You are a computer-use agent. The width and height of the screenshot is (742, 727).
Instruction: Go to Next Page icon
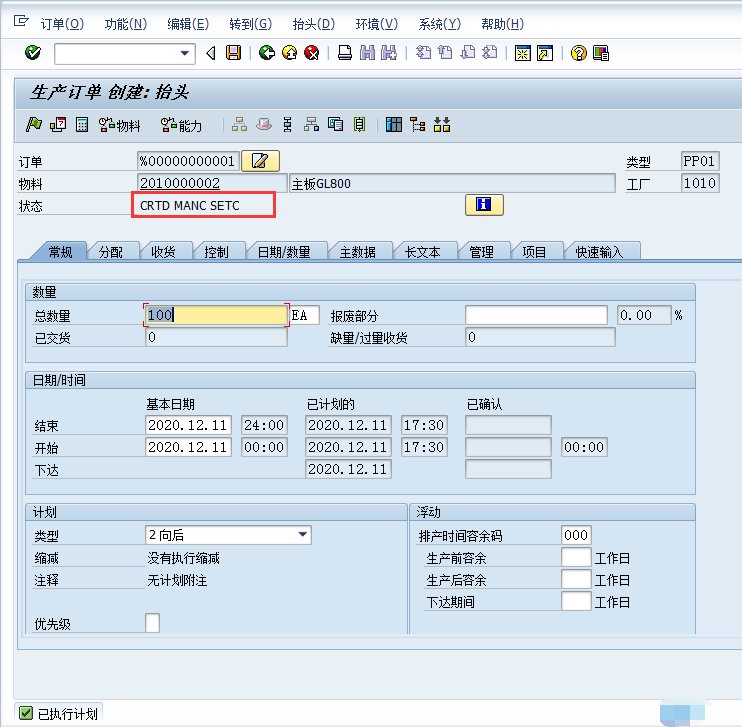click(x=468, y=53)
